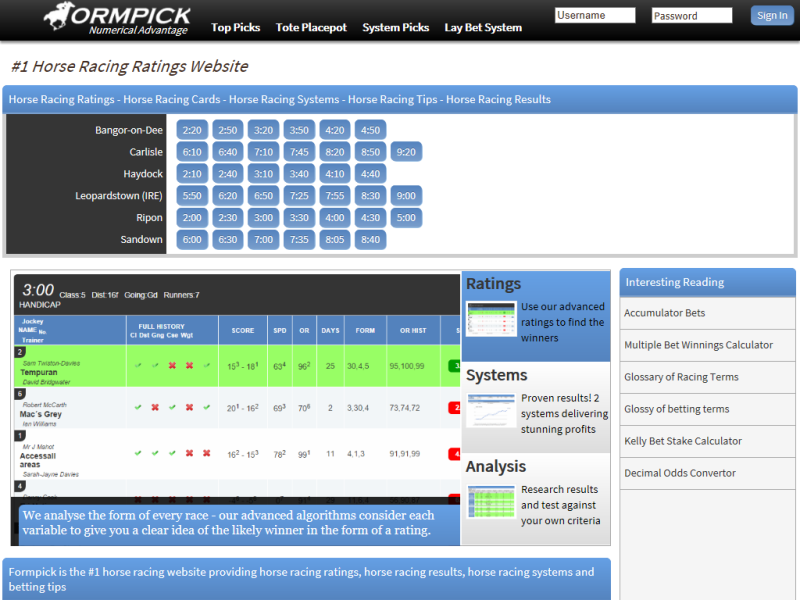Open Carlisle 6:40 race card
This screenshot has height=600, width=800.
pyautogui.click(x=228, y=152)
